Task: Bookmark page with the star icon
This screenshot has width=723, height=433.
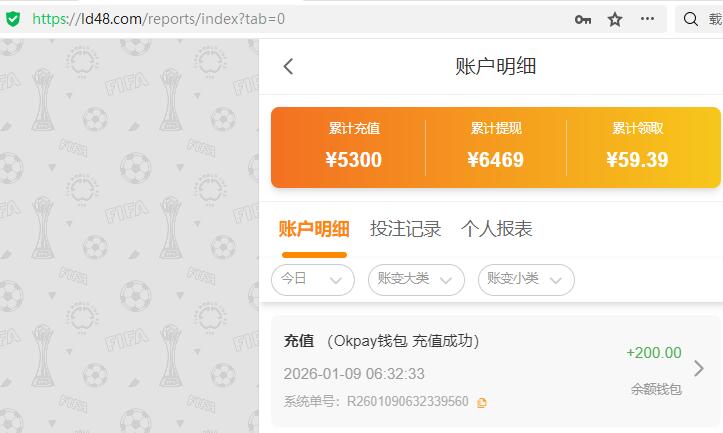Action: point(615,19)
